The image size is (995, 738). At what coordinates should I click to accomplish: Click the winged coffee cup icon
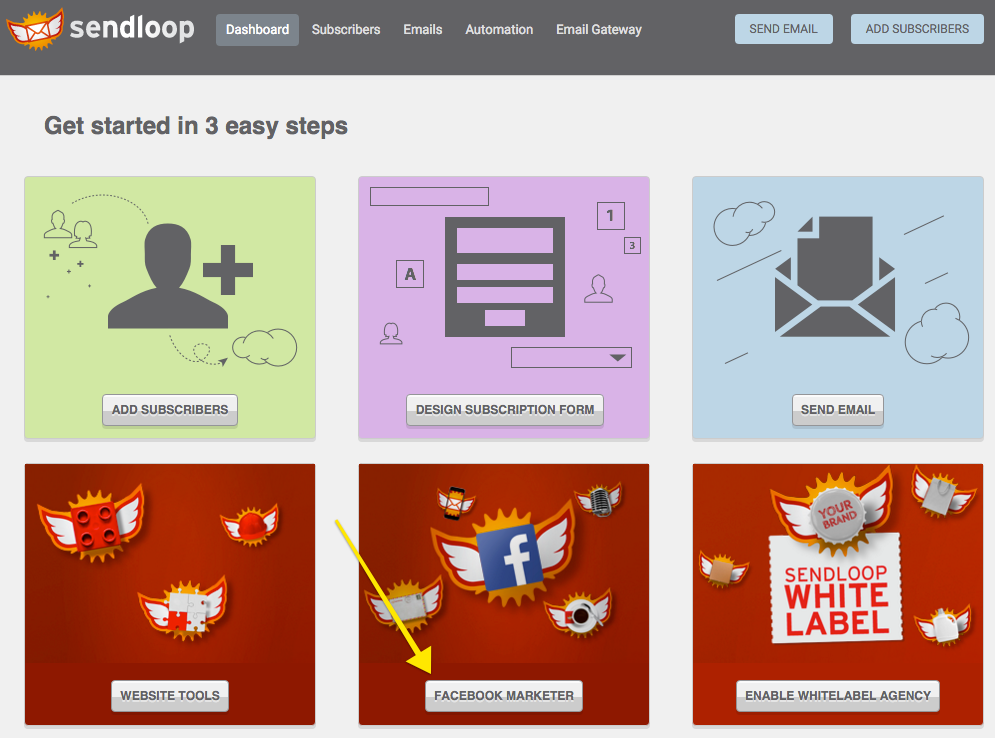579,613
